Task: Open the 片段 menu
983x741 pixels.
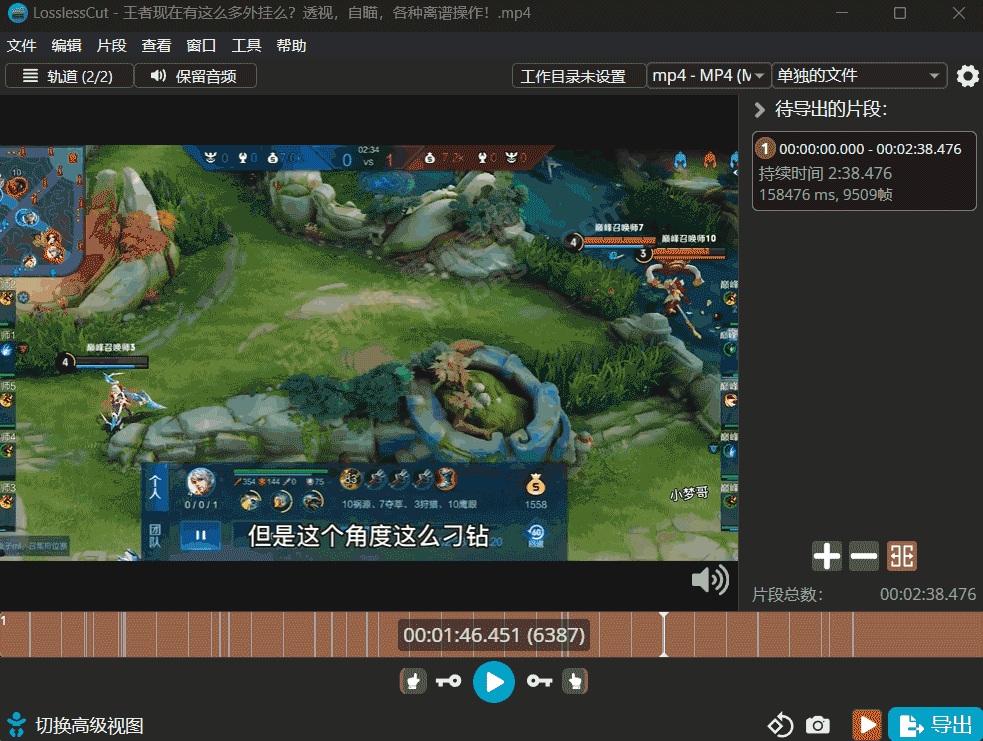Action: coord(112,46)
